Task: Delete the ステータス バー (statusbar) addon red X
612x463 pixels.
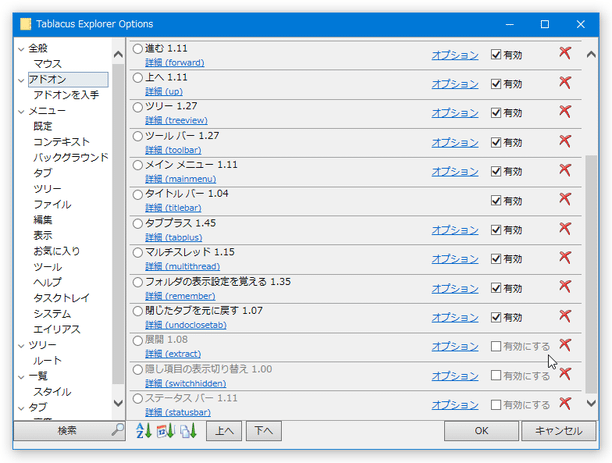Action: tap(565, 403)
